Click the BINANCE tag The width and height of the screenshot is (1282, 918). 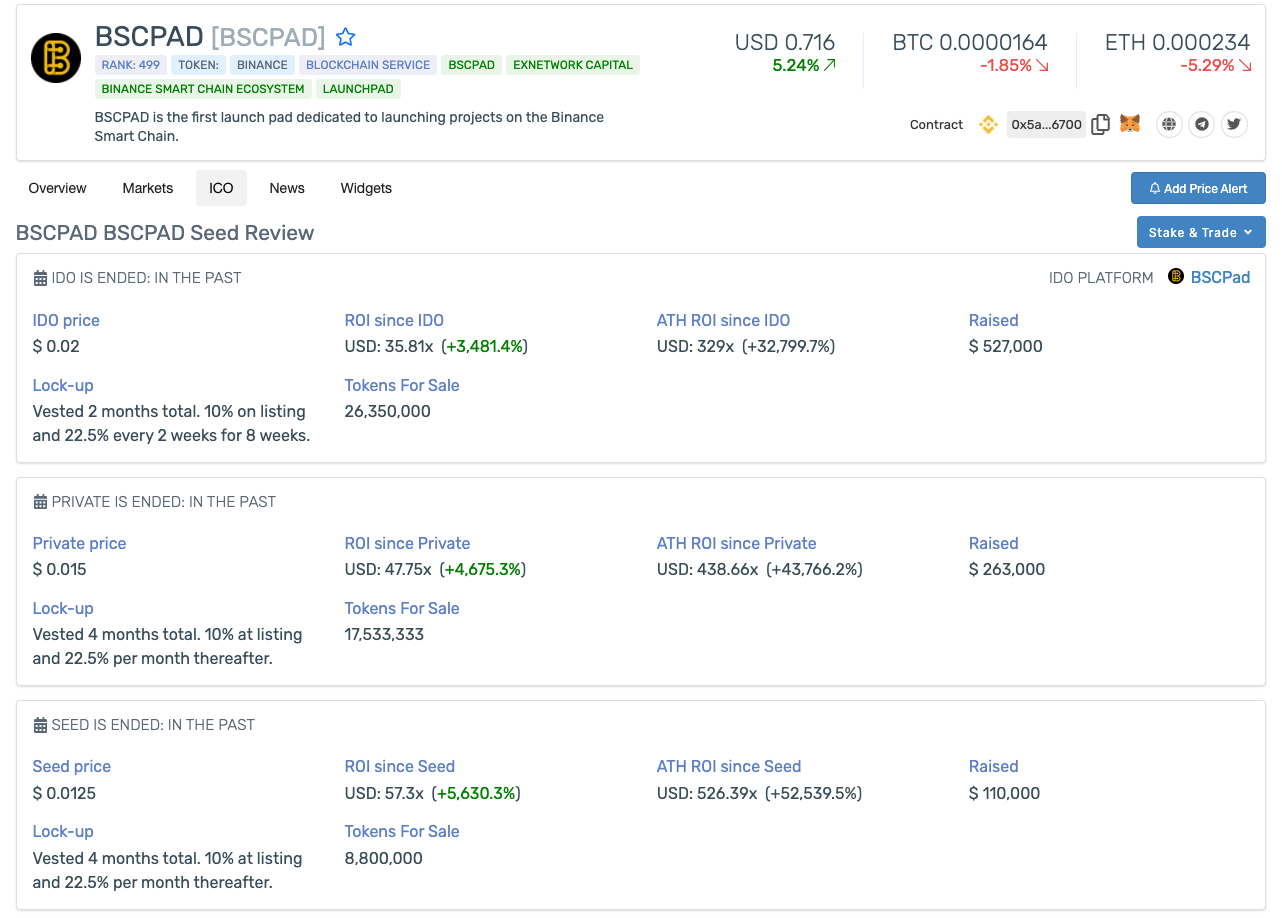point(262,65)
